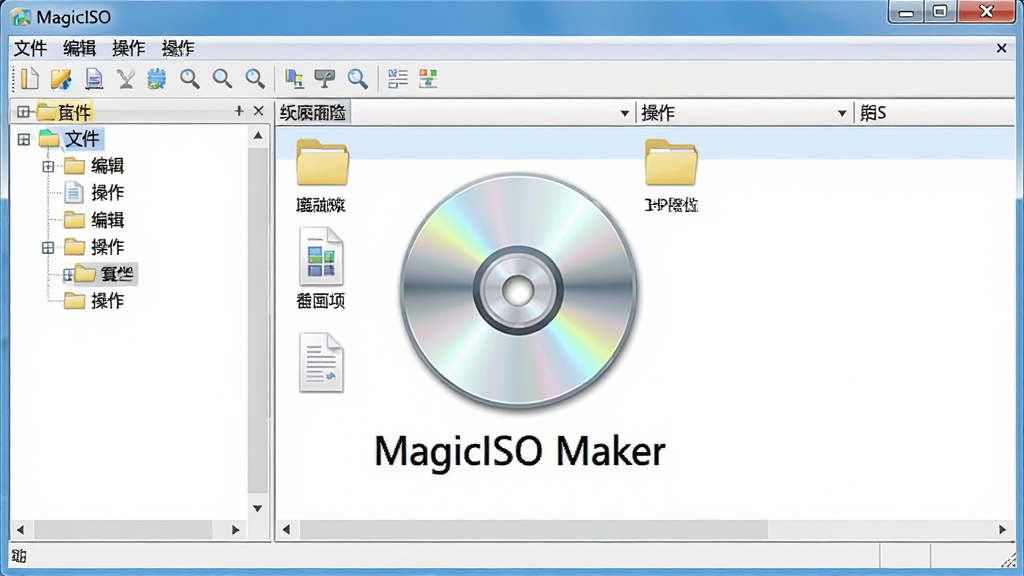
Task: Click the colored tiles toolbar icon
Action: [428, 79]
